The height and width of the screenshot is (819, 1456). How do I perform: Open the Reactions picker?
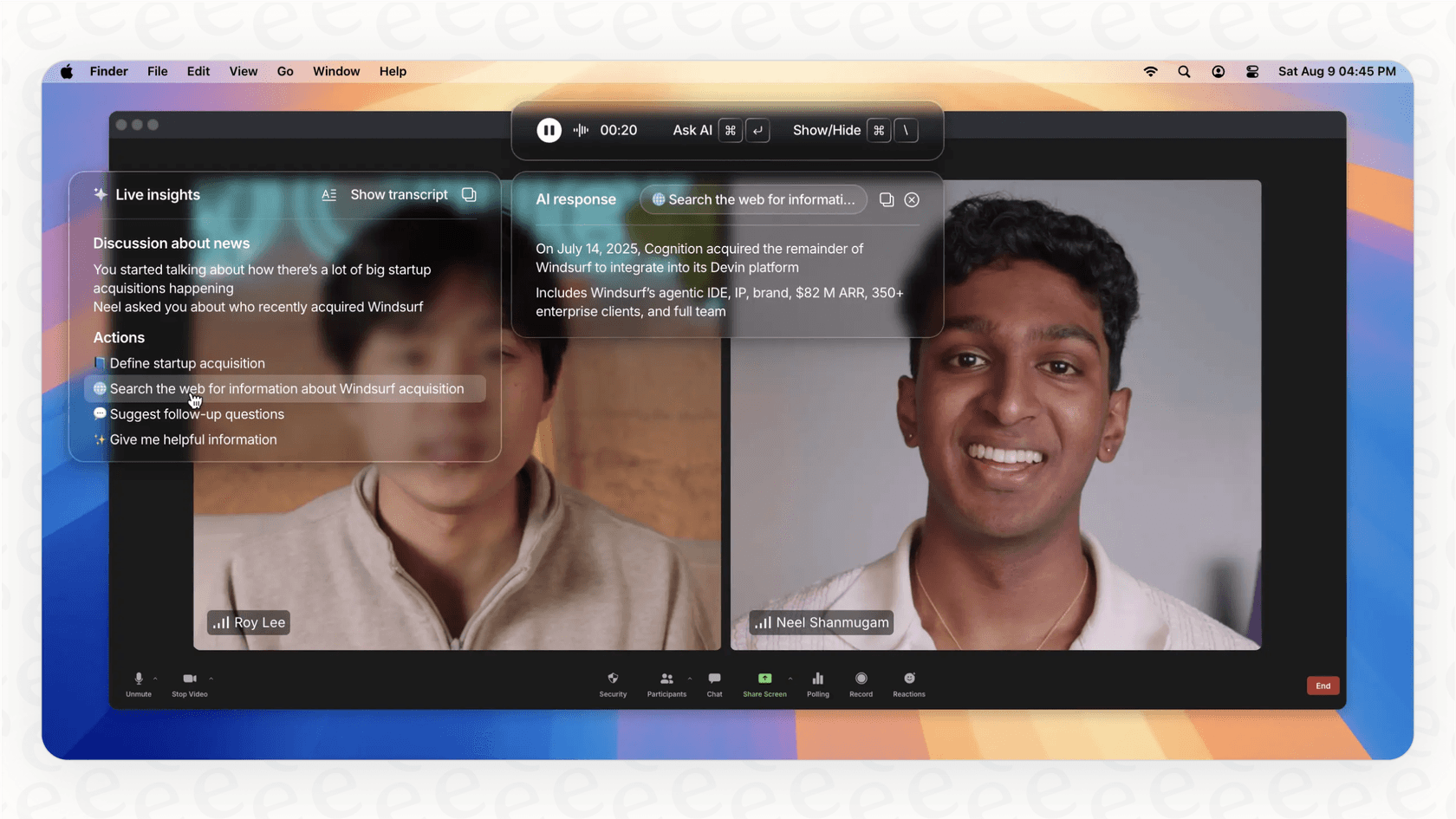(x=909, y=679)
